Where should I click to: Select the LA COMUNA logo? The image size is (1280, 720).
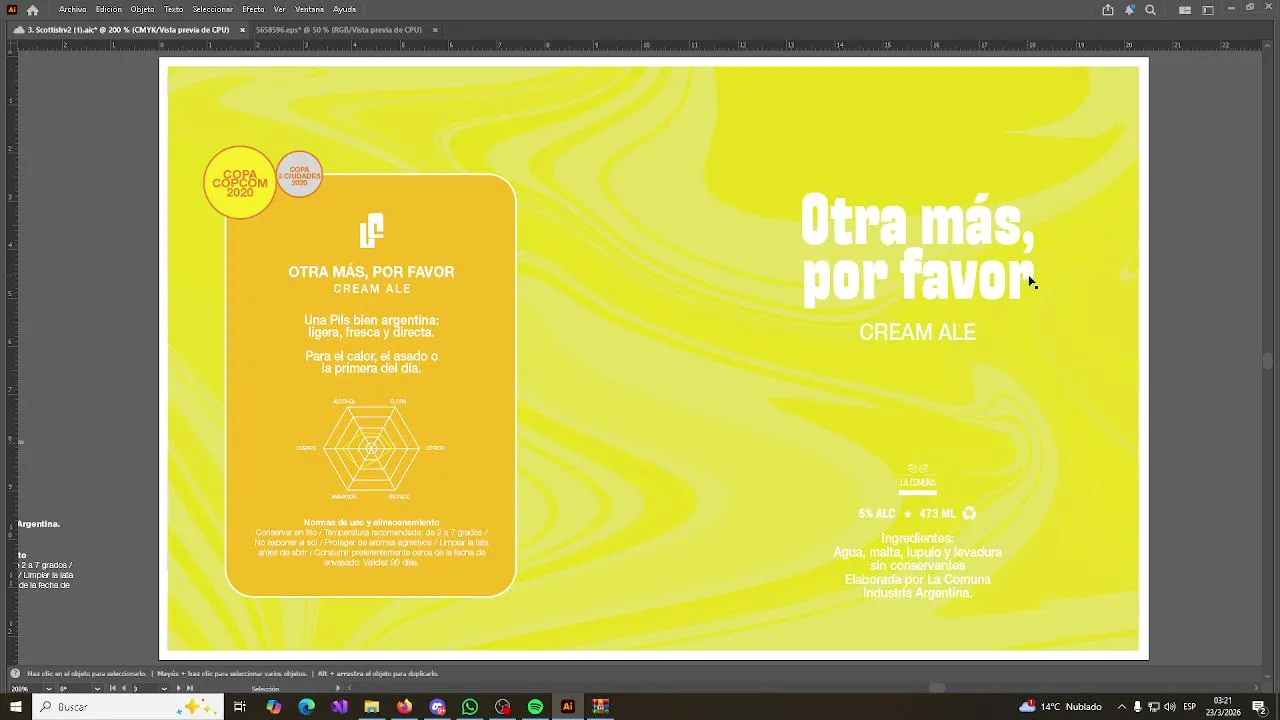(x=917, y=479)
